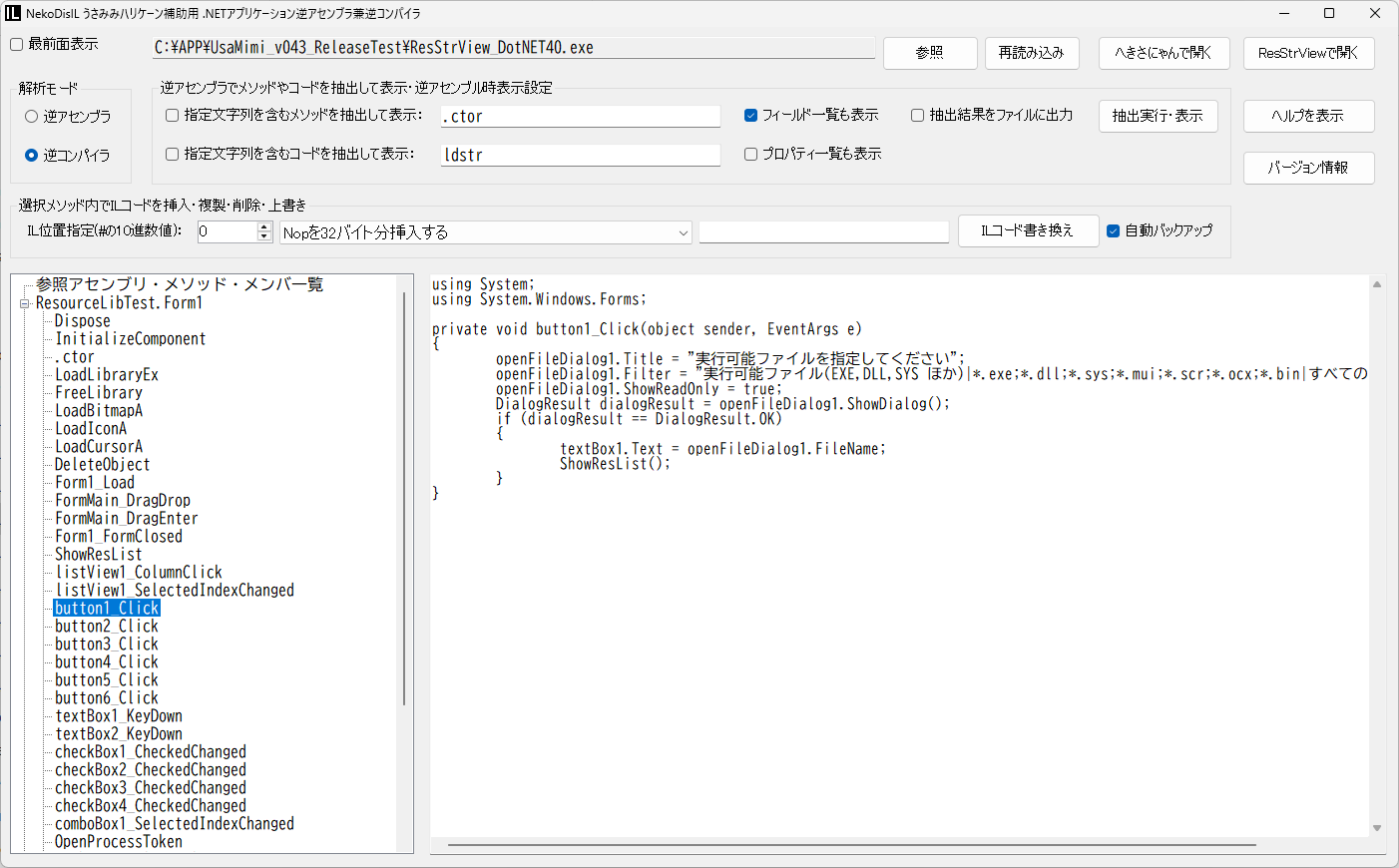Select the Dispose method in tree
This screenshot has width=1399, height=868.
83,321
